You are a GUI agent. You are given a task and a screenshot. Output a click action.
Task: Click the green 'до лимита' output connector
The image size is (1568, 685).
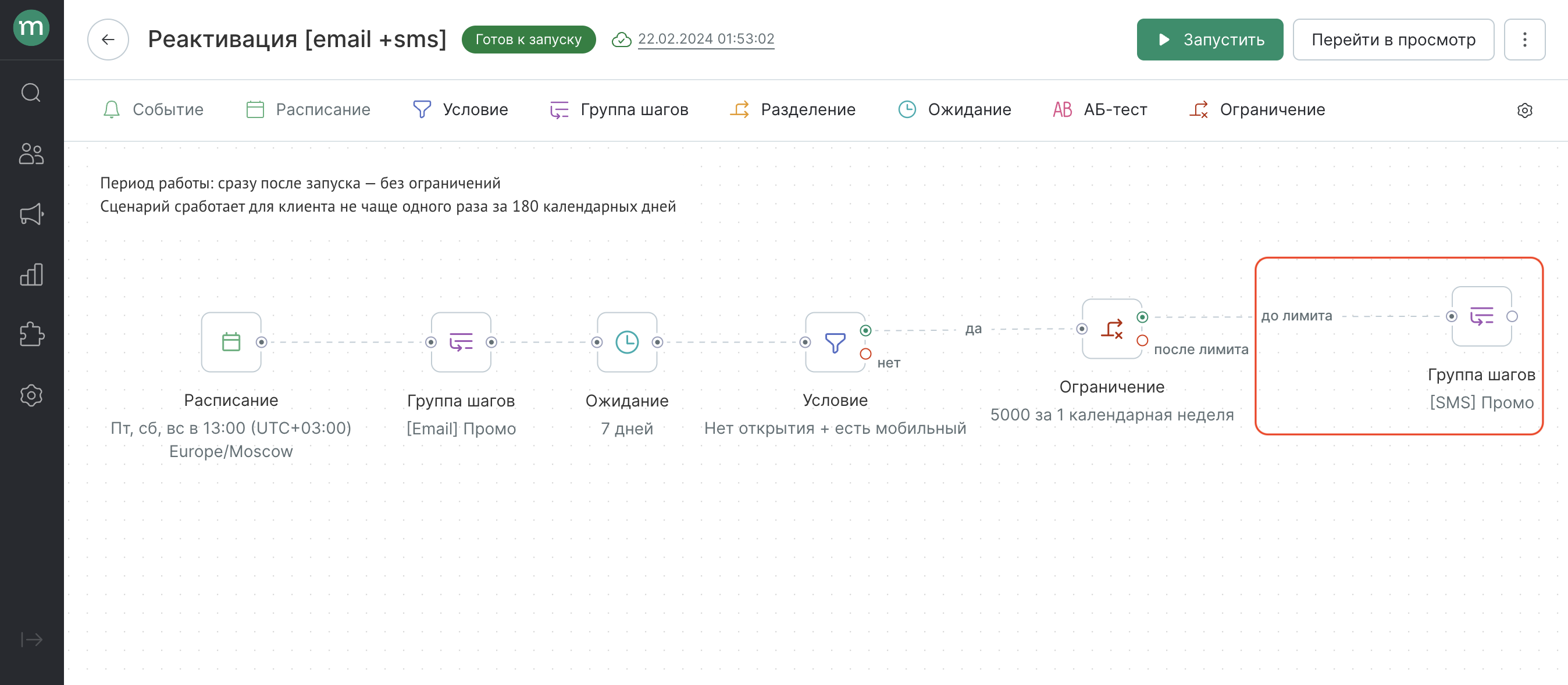pyautogui.click(x=1142, y=317)
